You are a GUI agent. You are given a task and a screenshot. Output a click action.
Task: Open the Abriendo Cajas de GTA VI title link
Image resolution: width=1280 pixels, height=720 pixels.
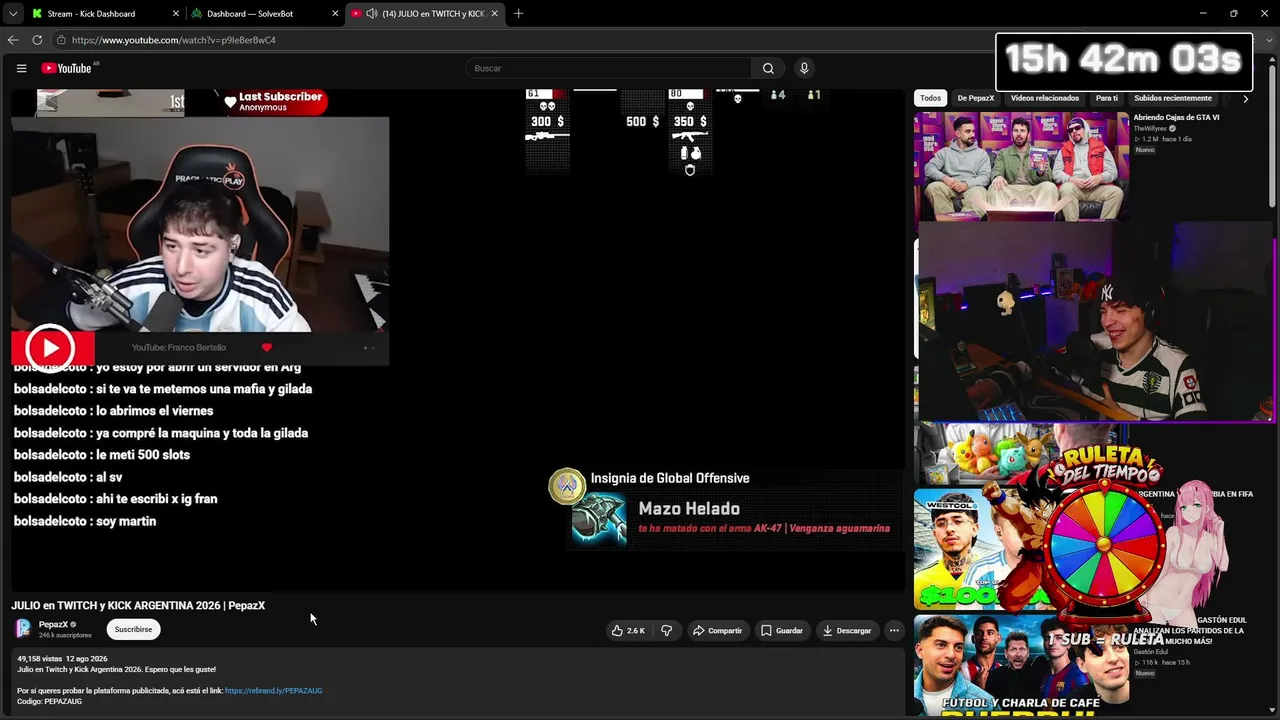click(x=1176, y=117)
